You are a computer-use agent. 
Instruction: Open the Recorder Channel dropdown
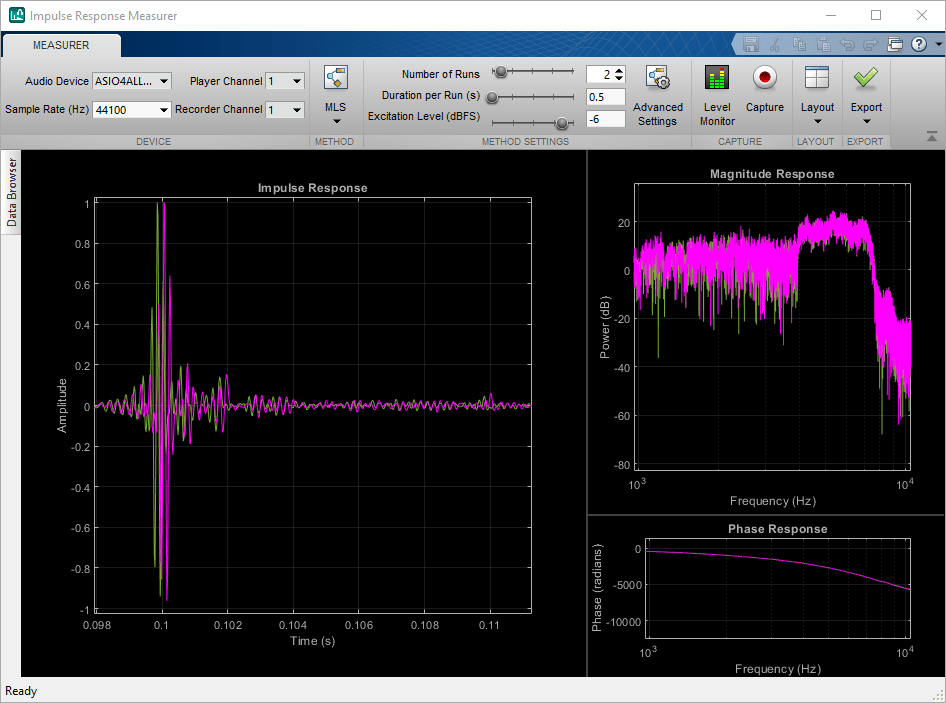(x=284, y=110)
